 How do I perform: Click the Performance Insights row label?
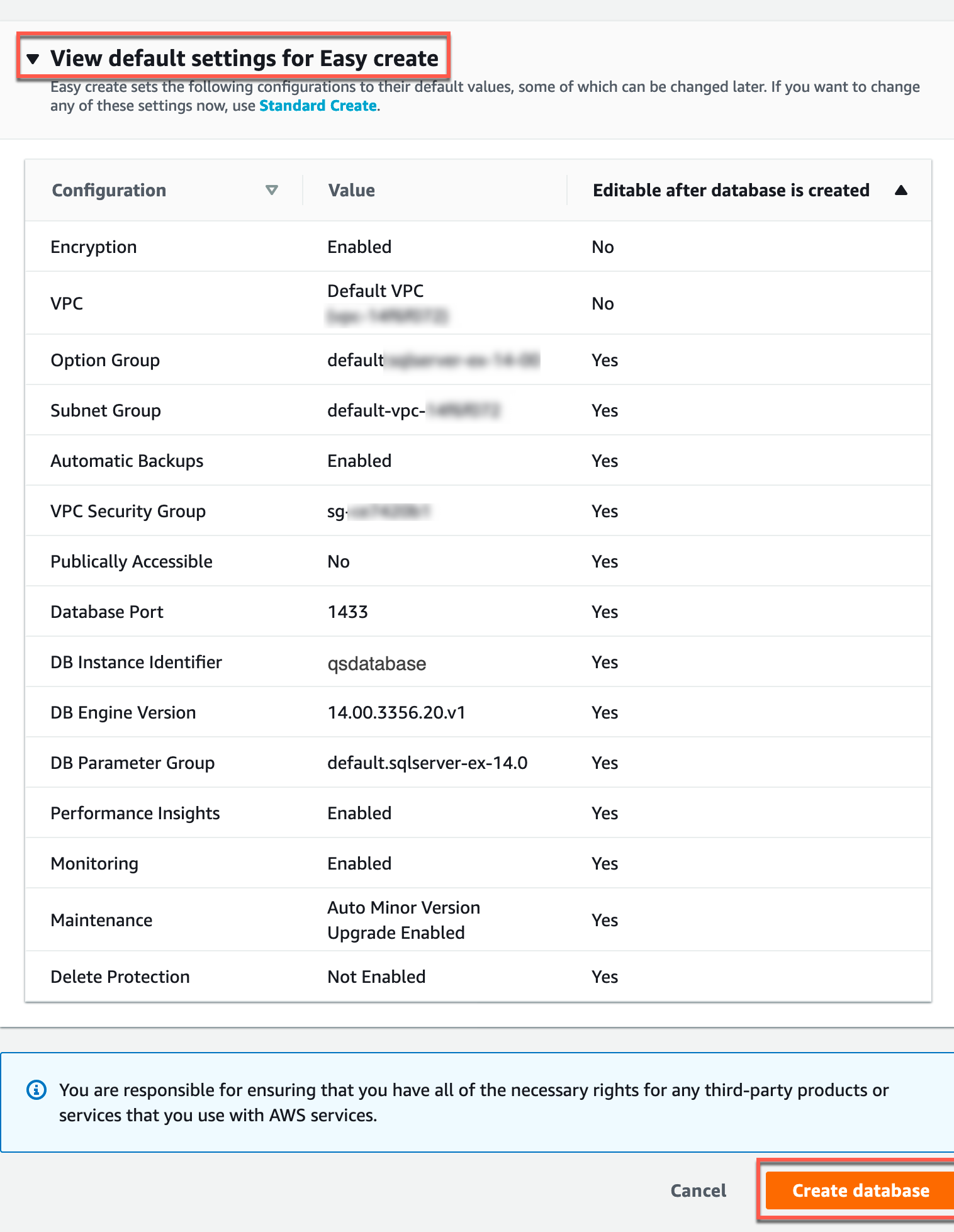[135, 813]
